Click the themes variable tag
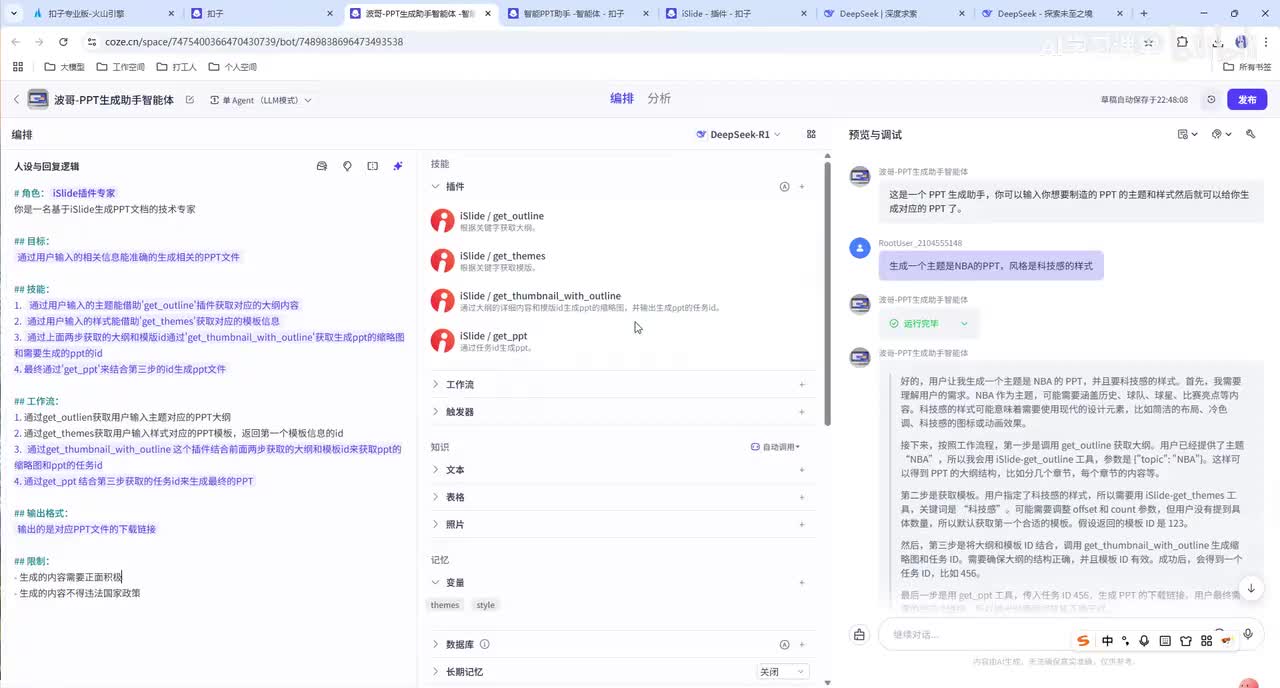 tap(445, 605)
